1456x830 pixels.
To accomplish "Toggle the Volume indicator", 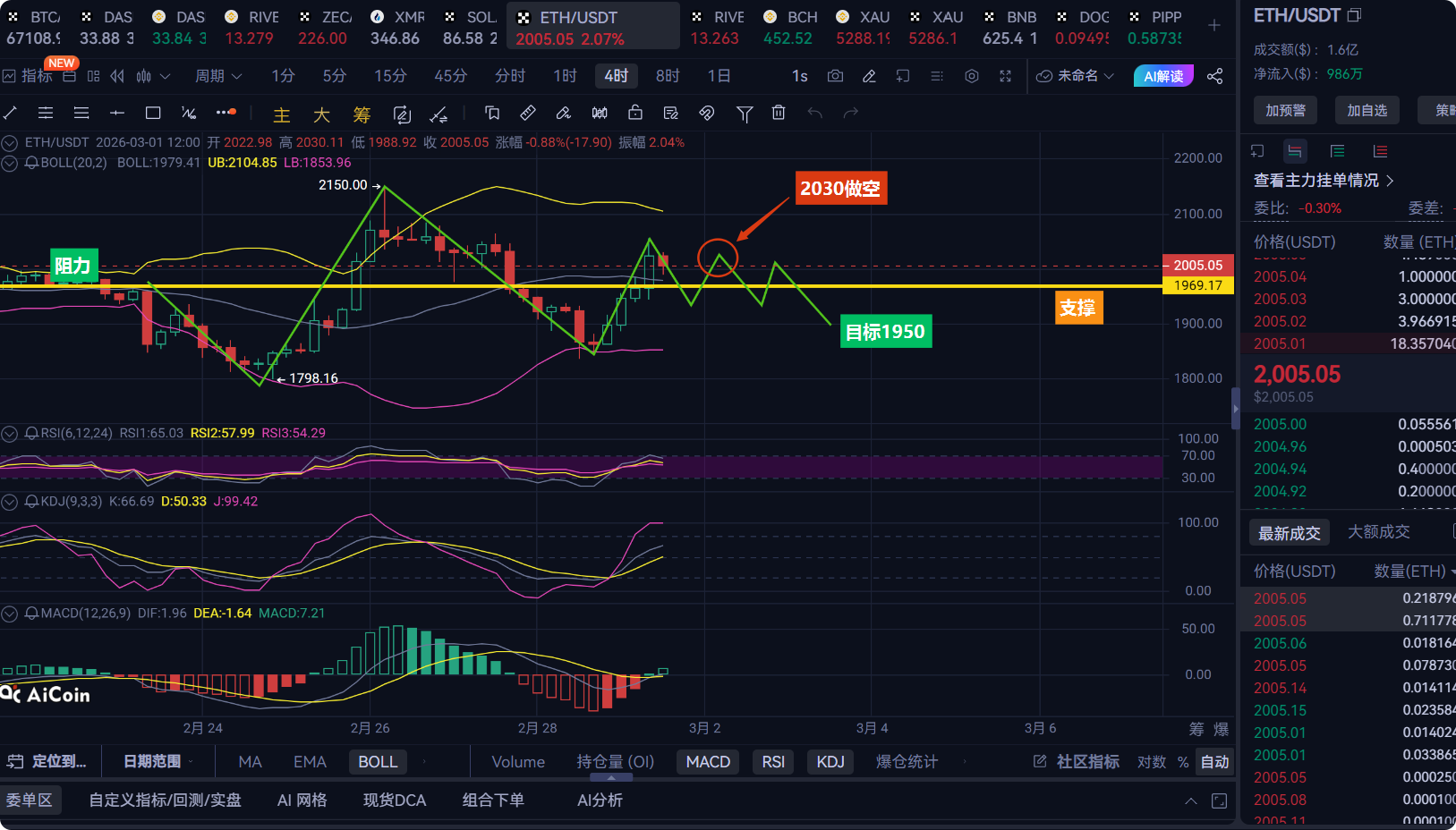I will pyautogui.click(x=518, y=762).
